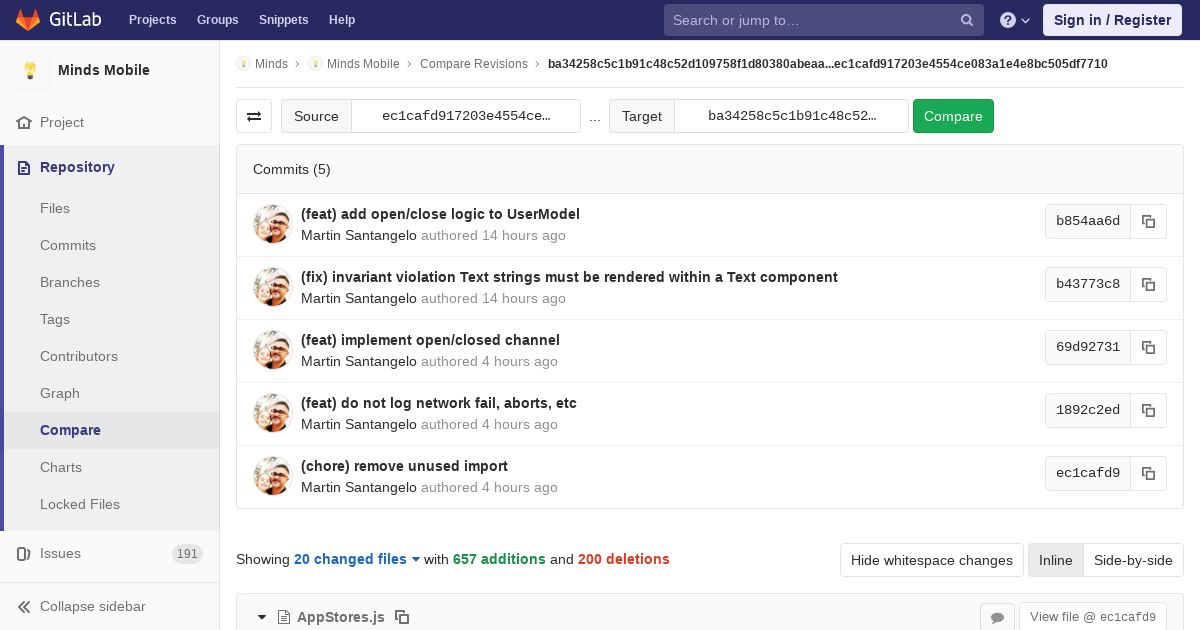
Task: Copy commit SHA 69d92731
Action: (1148, 347)
